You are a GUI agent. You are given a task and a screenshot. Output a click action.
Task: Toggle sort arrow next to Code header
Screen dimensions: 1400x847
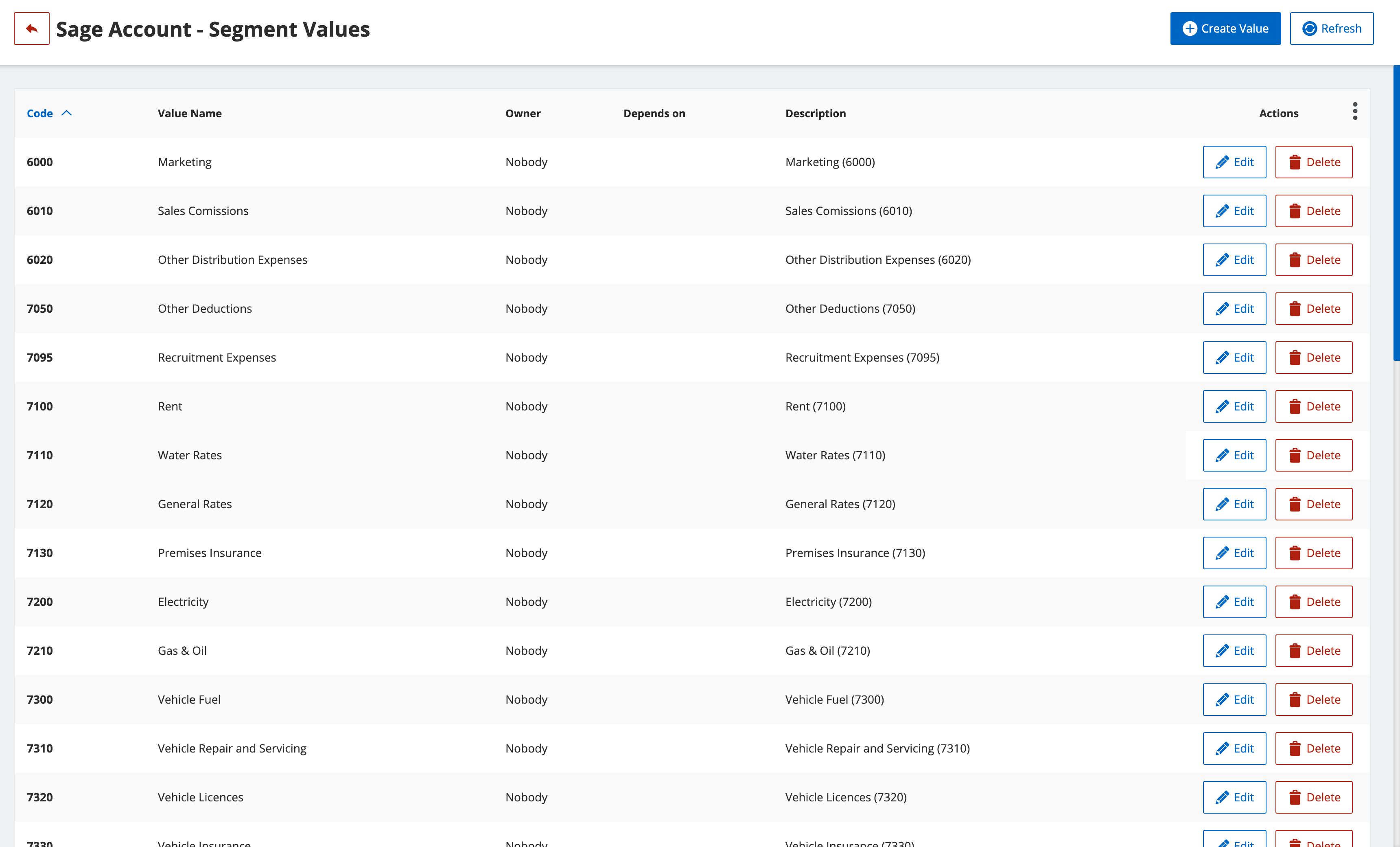tap(66, 113)
